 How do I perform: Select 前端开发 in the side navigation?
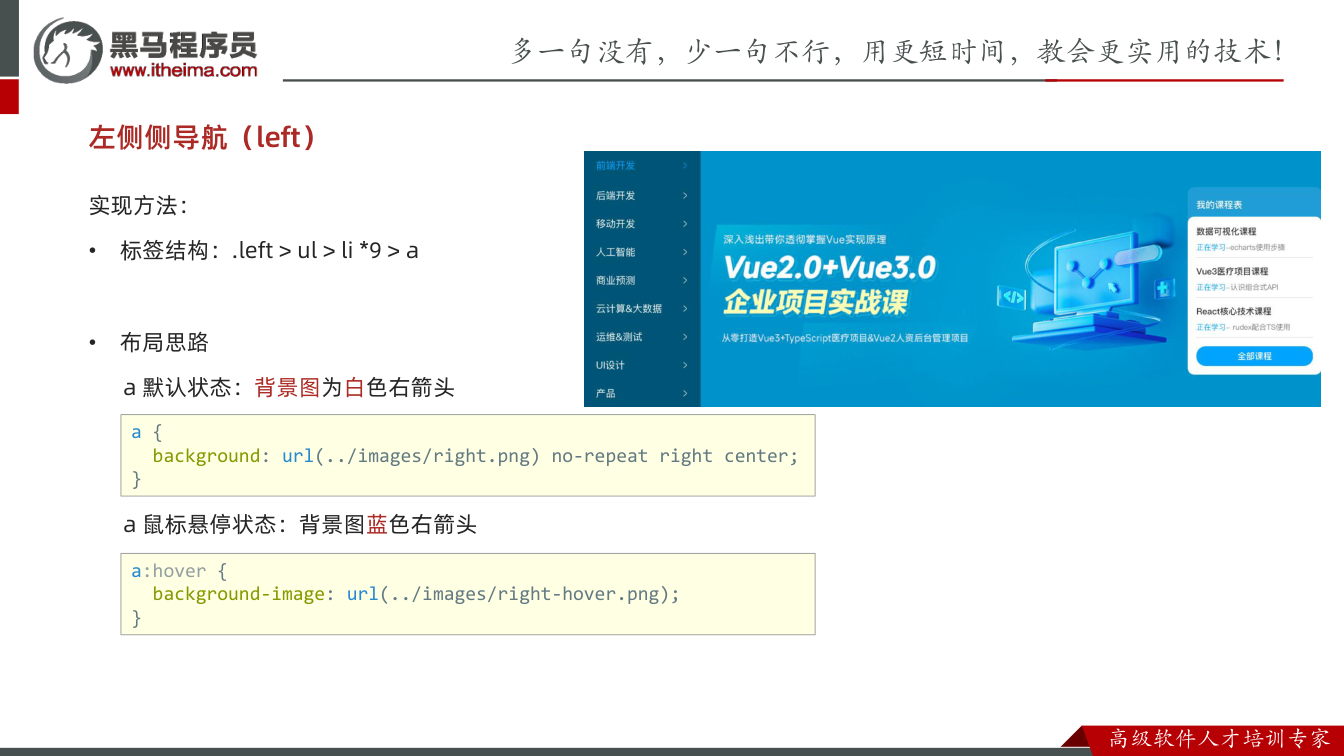(x=616, y=166)
